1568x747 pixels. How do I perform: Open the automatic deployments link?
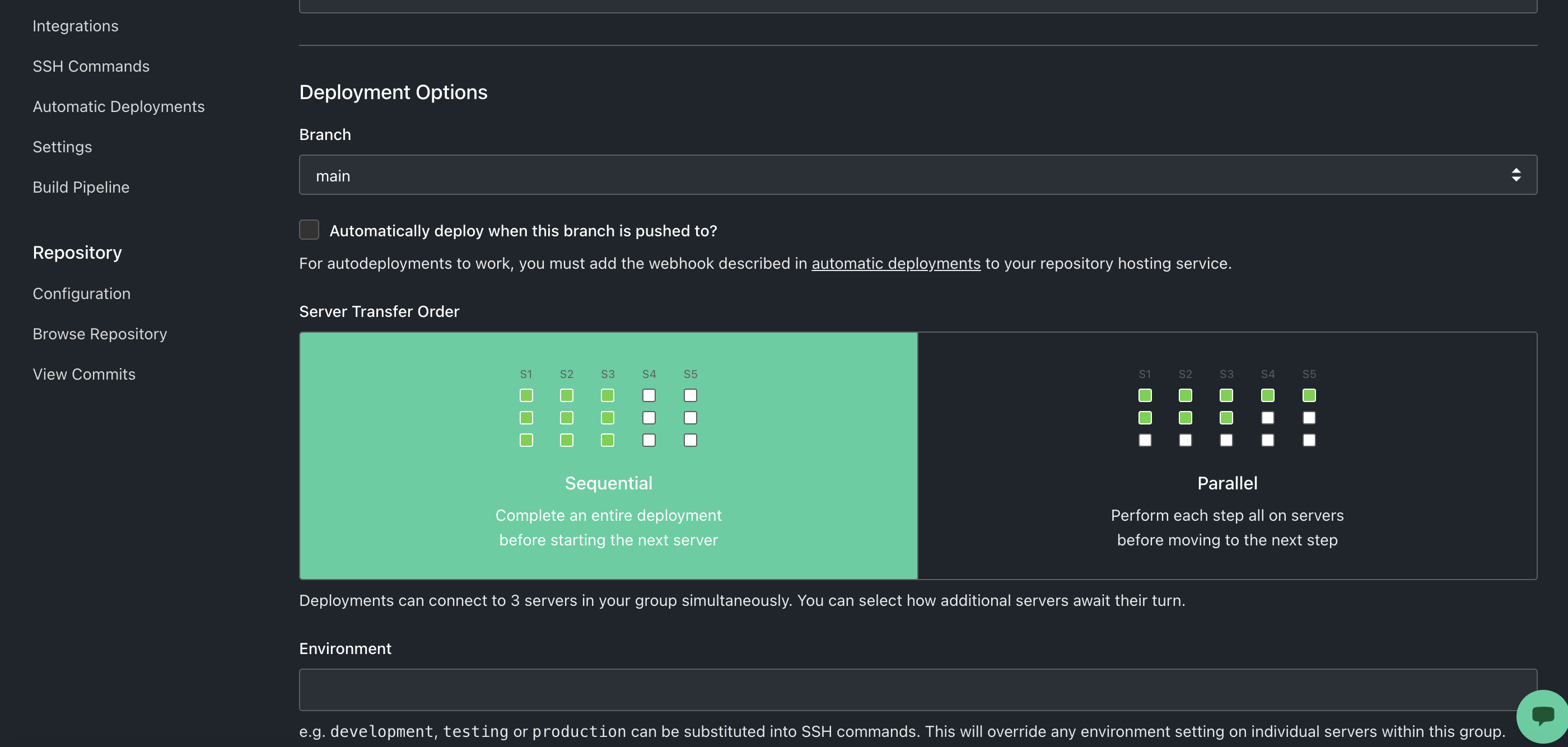[x=896, y=263]
